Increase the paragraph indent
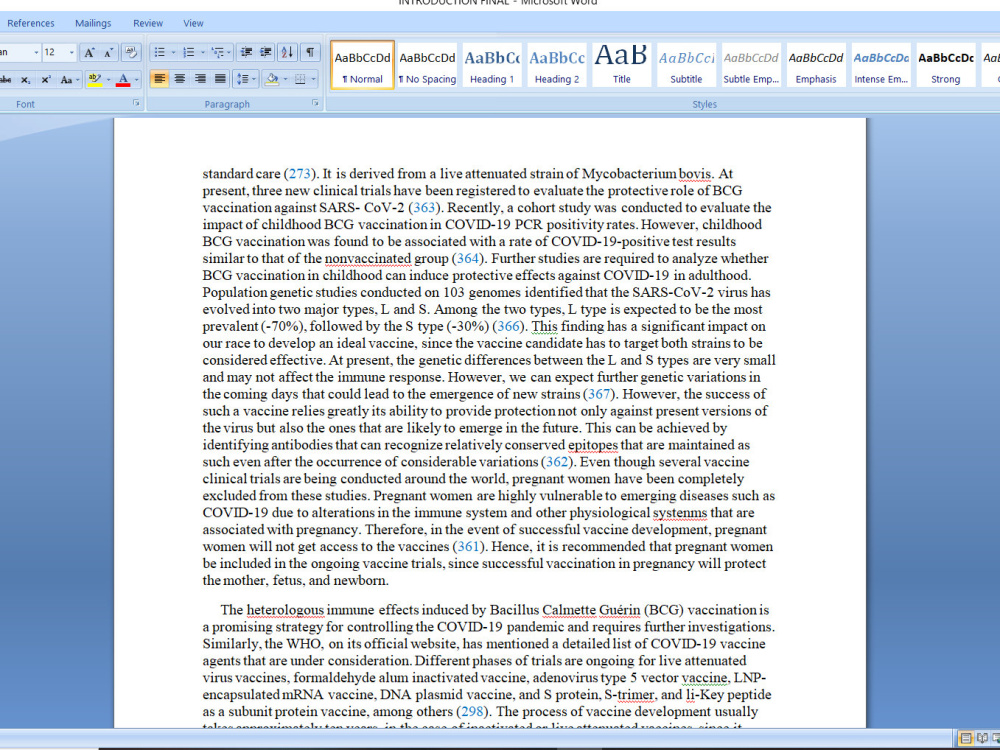This screenshot has width=1000, height=750. tap(266, 52)
